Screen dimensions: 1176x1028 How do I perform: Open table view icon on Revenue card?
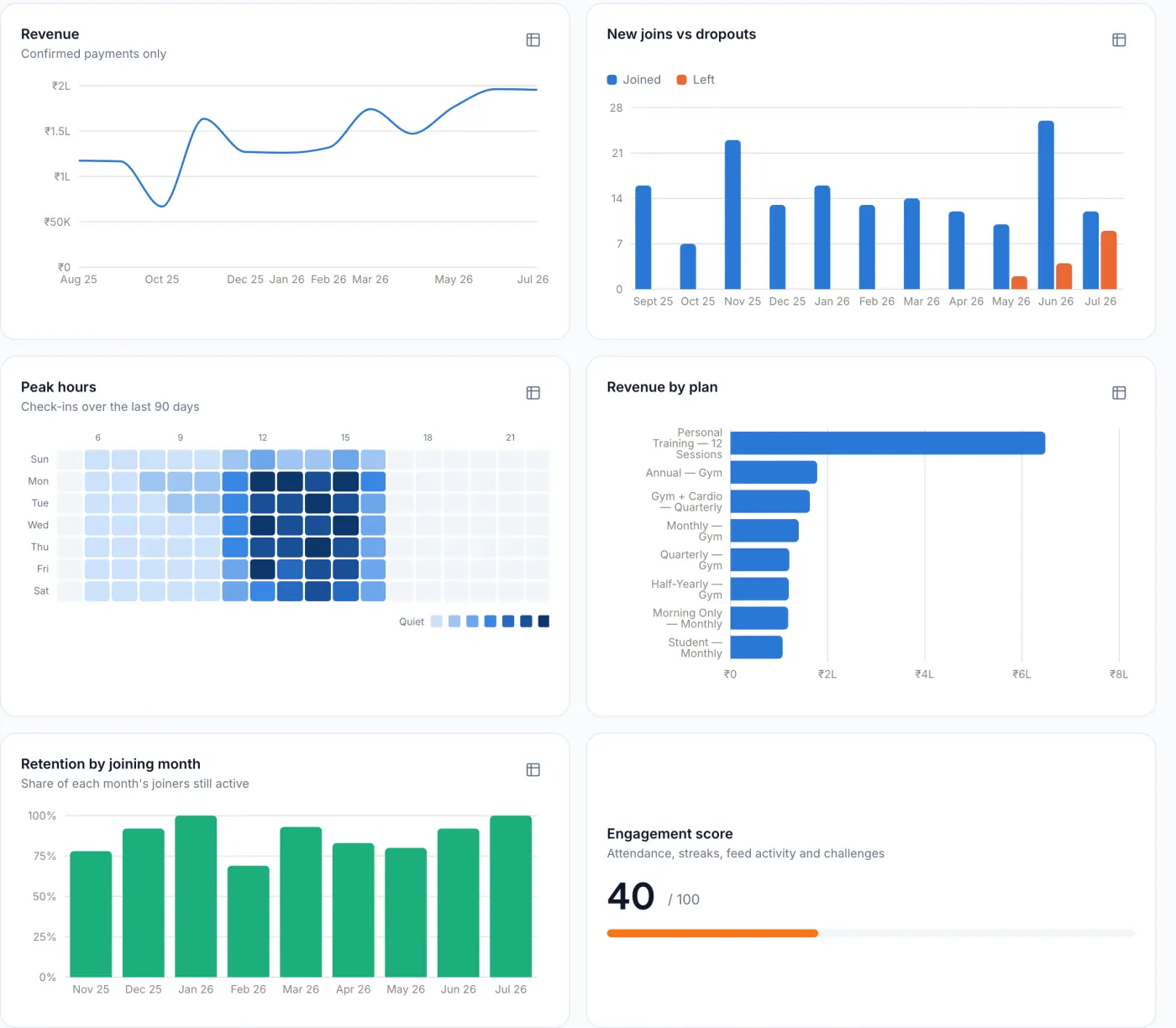coord(533,40)
